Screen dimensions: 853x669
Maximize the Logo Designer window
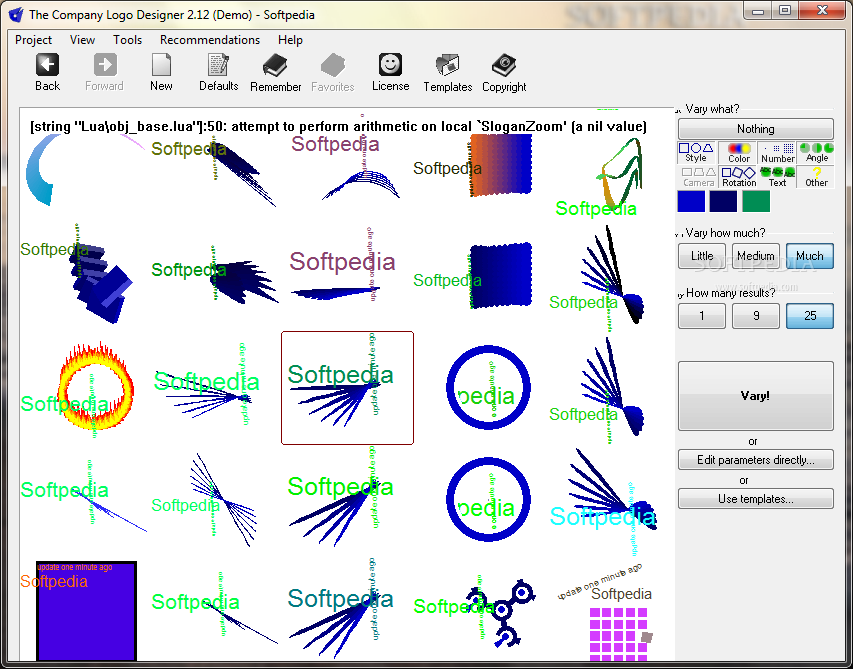coord(785,10)
